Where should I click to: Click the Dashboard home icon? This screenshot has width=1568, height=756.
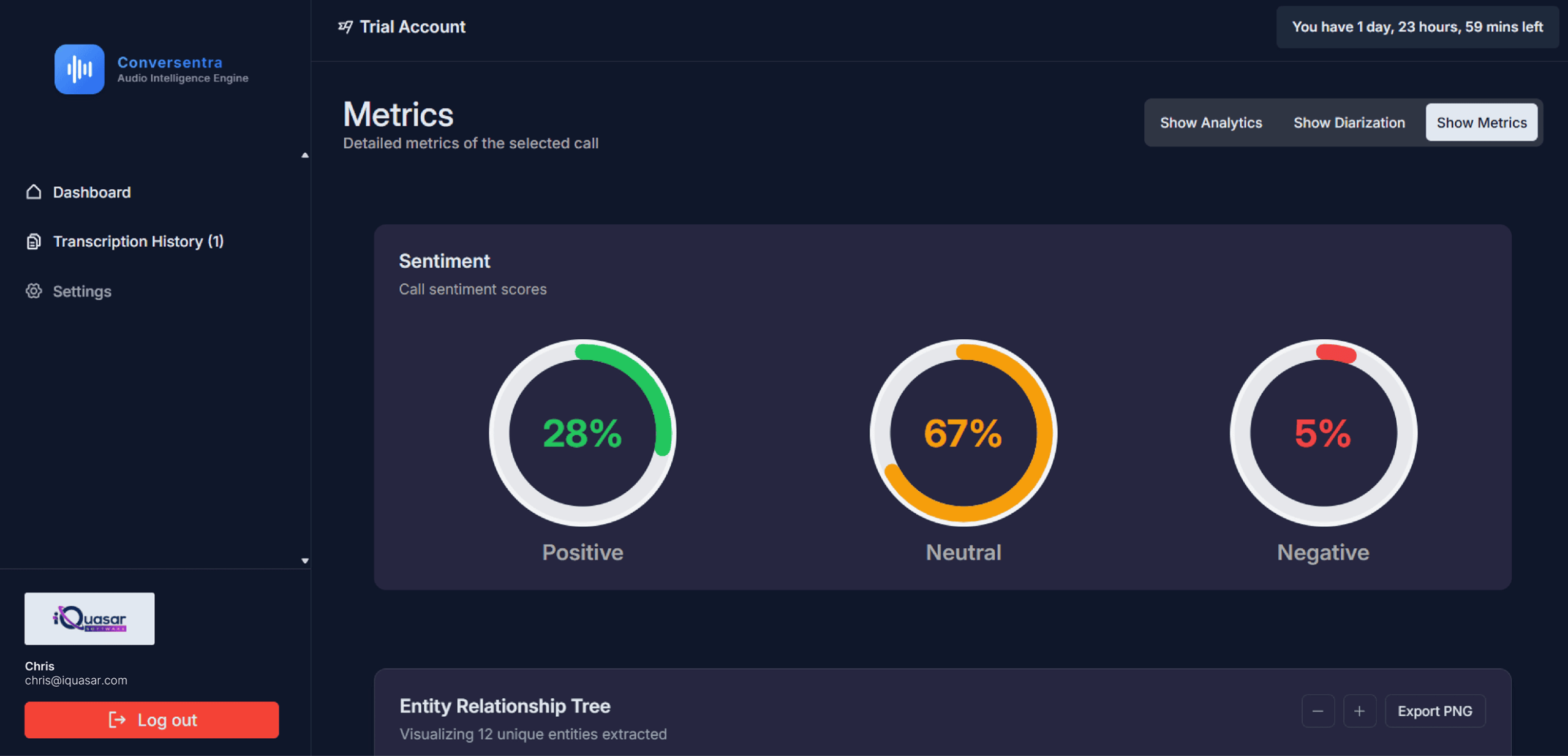(34, 192)
